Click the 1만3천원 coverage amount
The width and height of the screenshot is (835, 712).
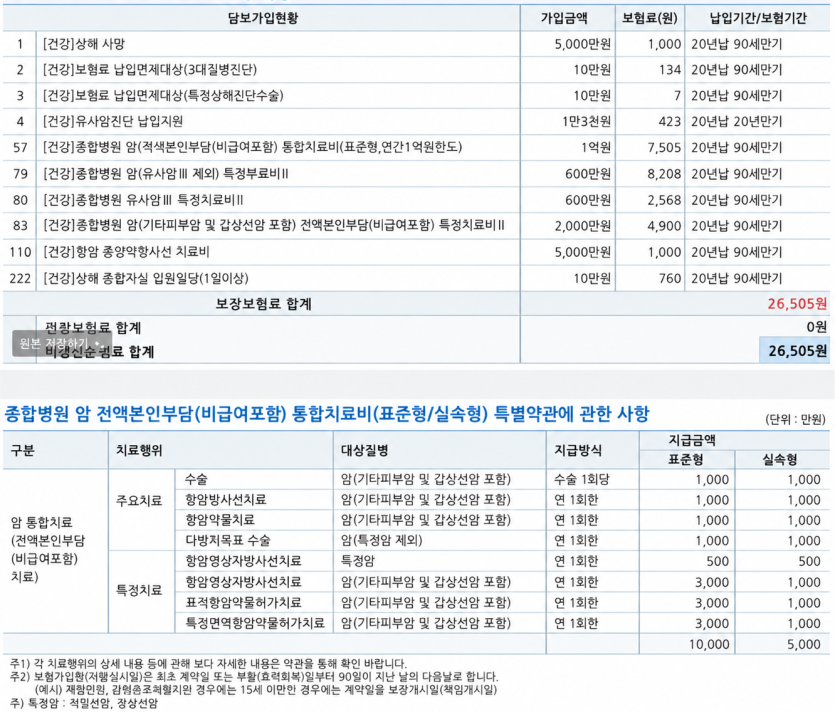point(586,121)
